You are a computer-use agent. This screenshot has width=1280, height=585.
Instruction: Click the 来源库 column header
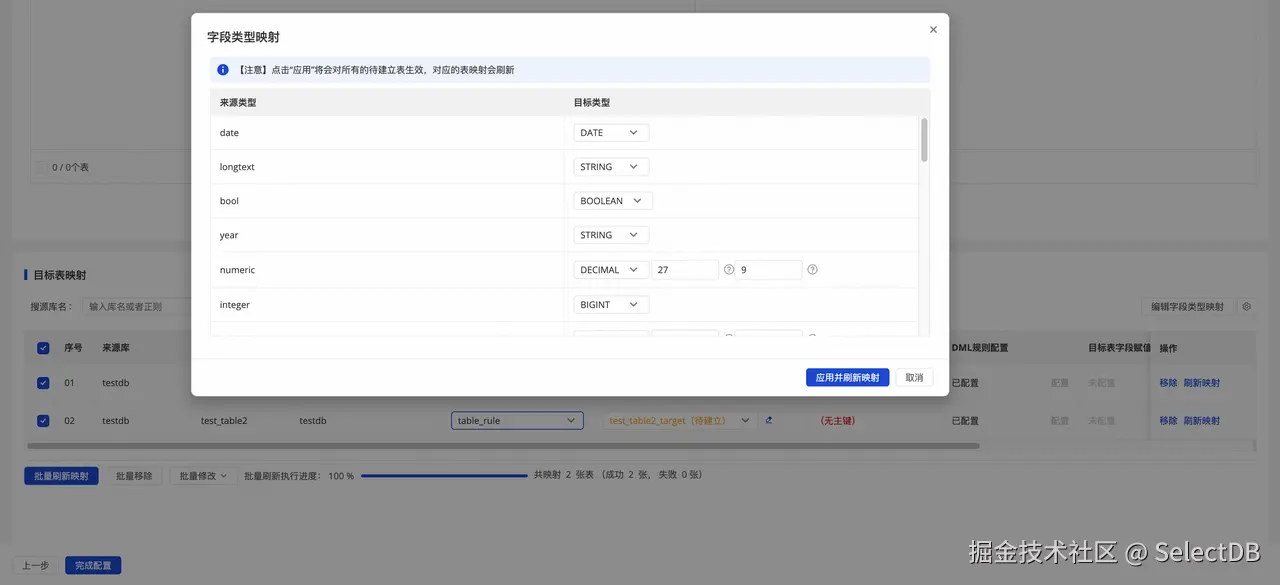(x=116, y=348)
